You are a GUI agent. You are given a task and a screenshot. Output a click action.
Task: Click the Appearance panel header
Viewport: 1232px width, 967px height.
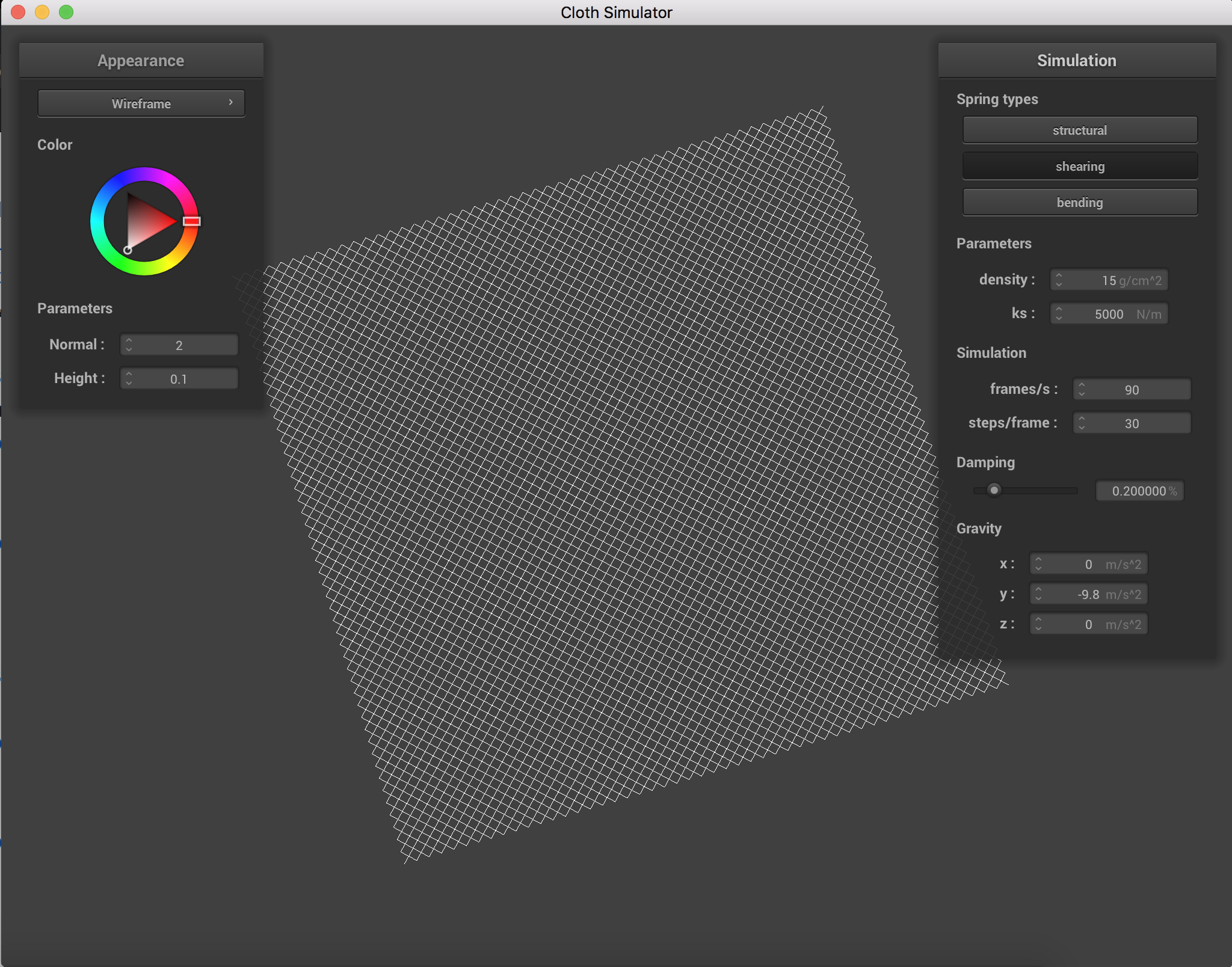pos(141,61)
